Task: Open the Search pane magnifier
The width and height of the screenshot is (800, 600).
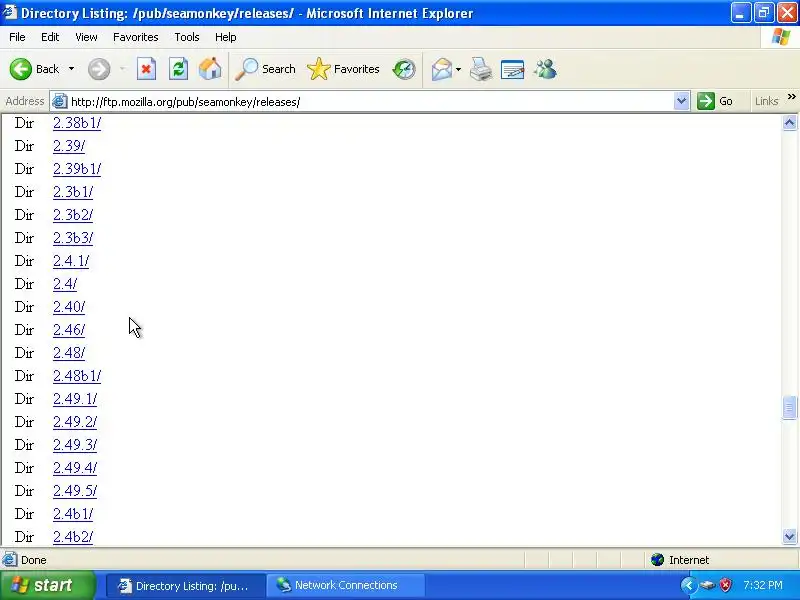Action: [x=246, y=69]
